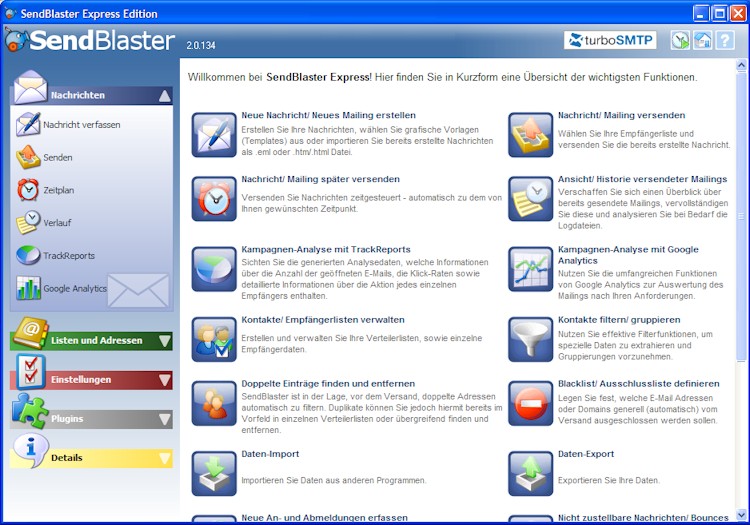Click Doppelte Einträge finden icon
Viewport: 750px width, 525px height.
pos(214,404)
